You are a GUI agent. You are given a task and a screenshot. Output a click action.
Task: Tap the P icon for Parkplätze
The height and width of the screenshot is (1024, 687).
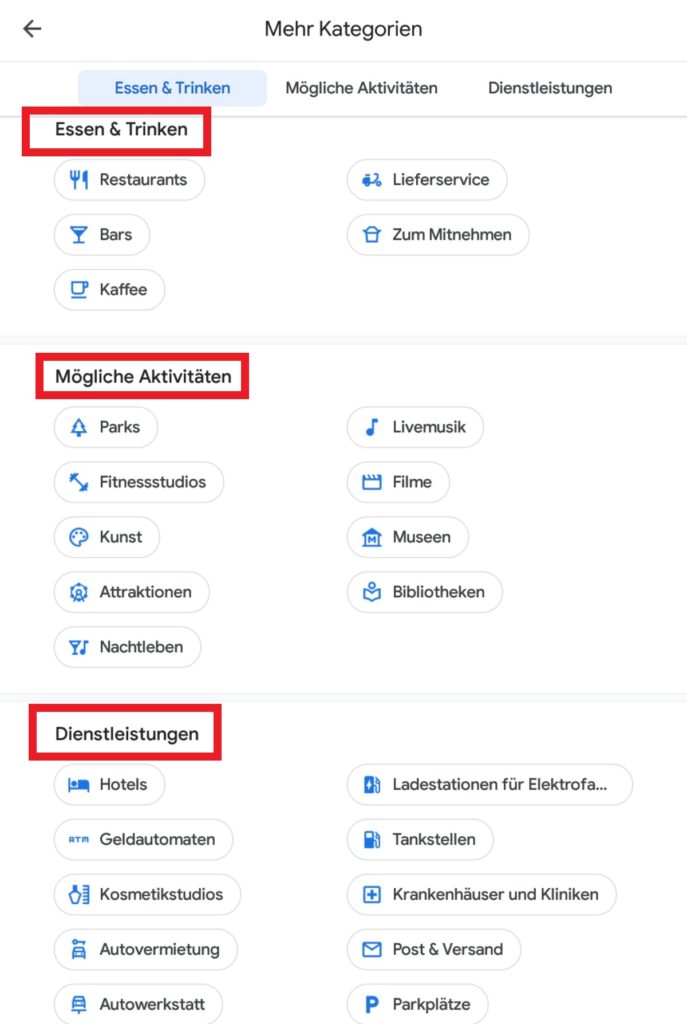point(372,1004)
